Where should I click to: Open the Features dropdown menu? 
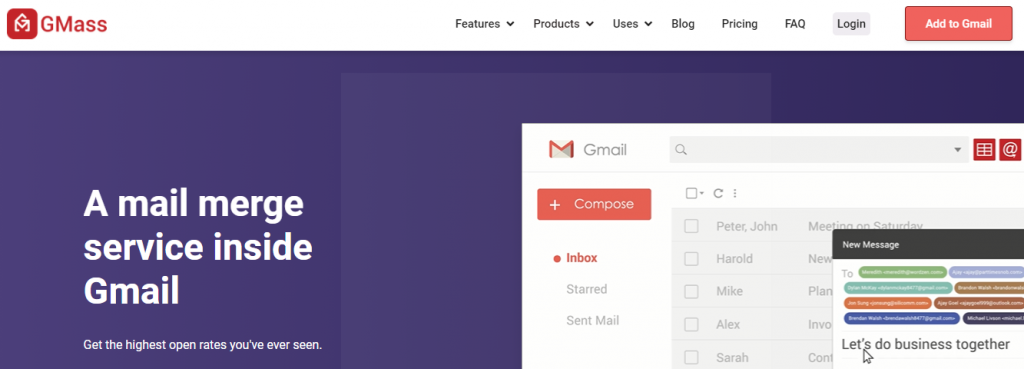coord(485,24)
